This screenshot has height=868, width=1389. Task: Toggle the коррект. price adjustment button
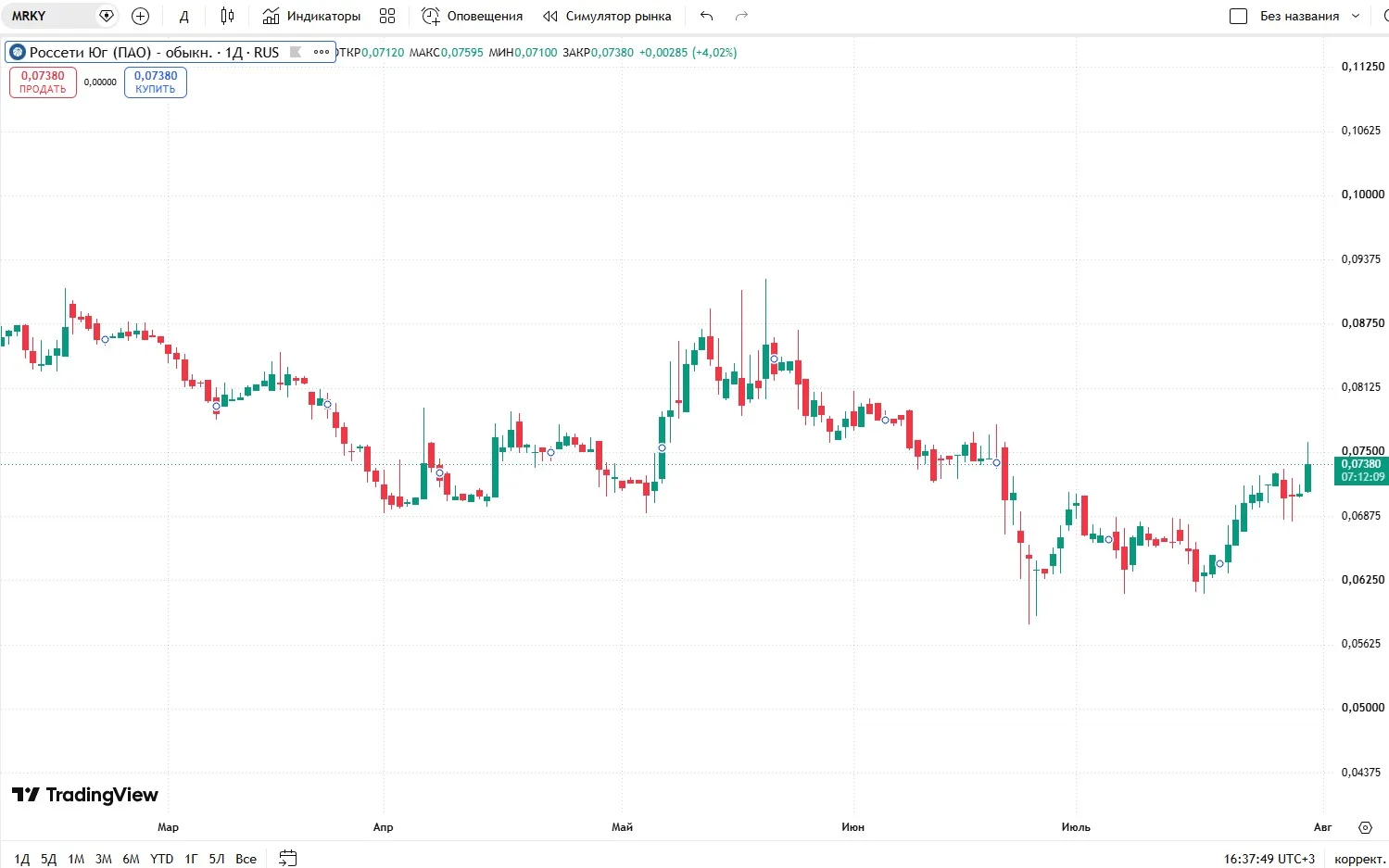pyautogui.click(x=1358, y=859)
